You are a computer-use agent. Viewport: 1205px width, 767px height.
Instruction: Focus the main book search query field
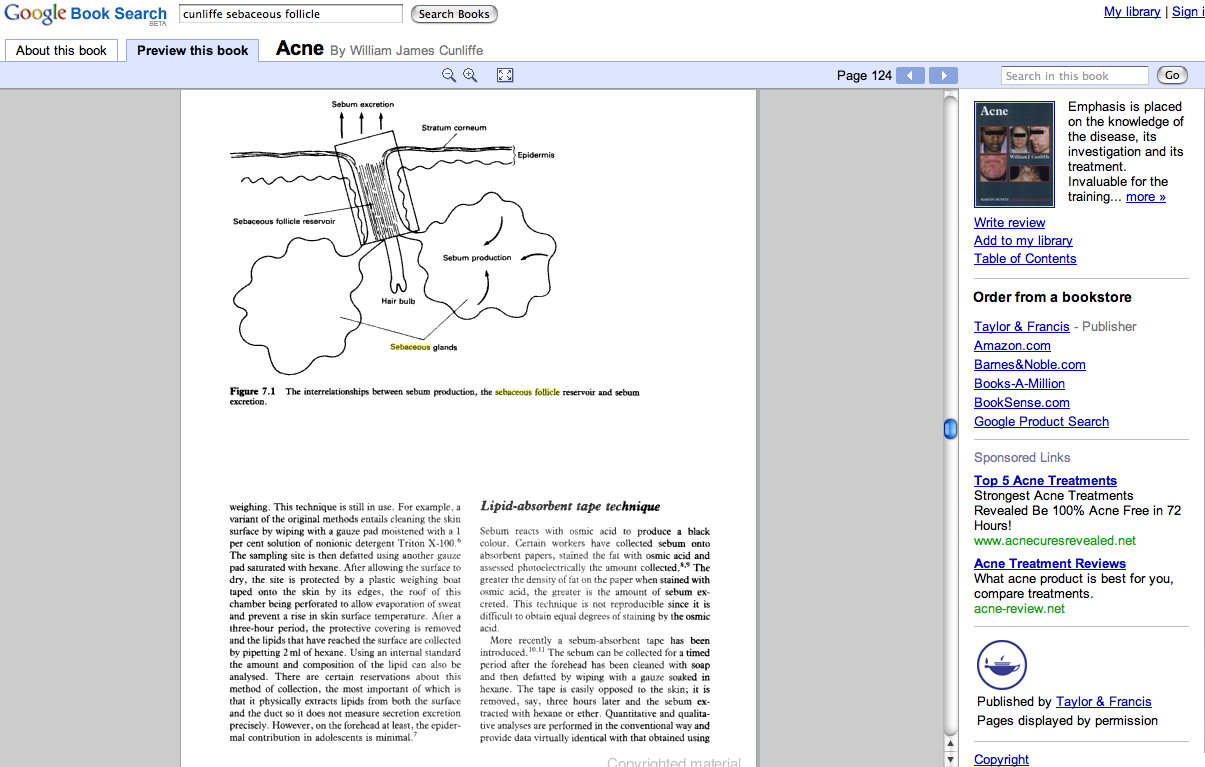(x=291, y=14)
